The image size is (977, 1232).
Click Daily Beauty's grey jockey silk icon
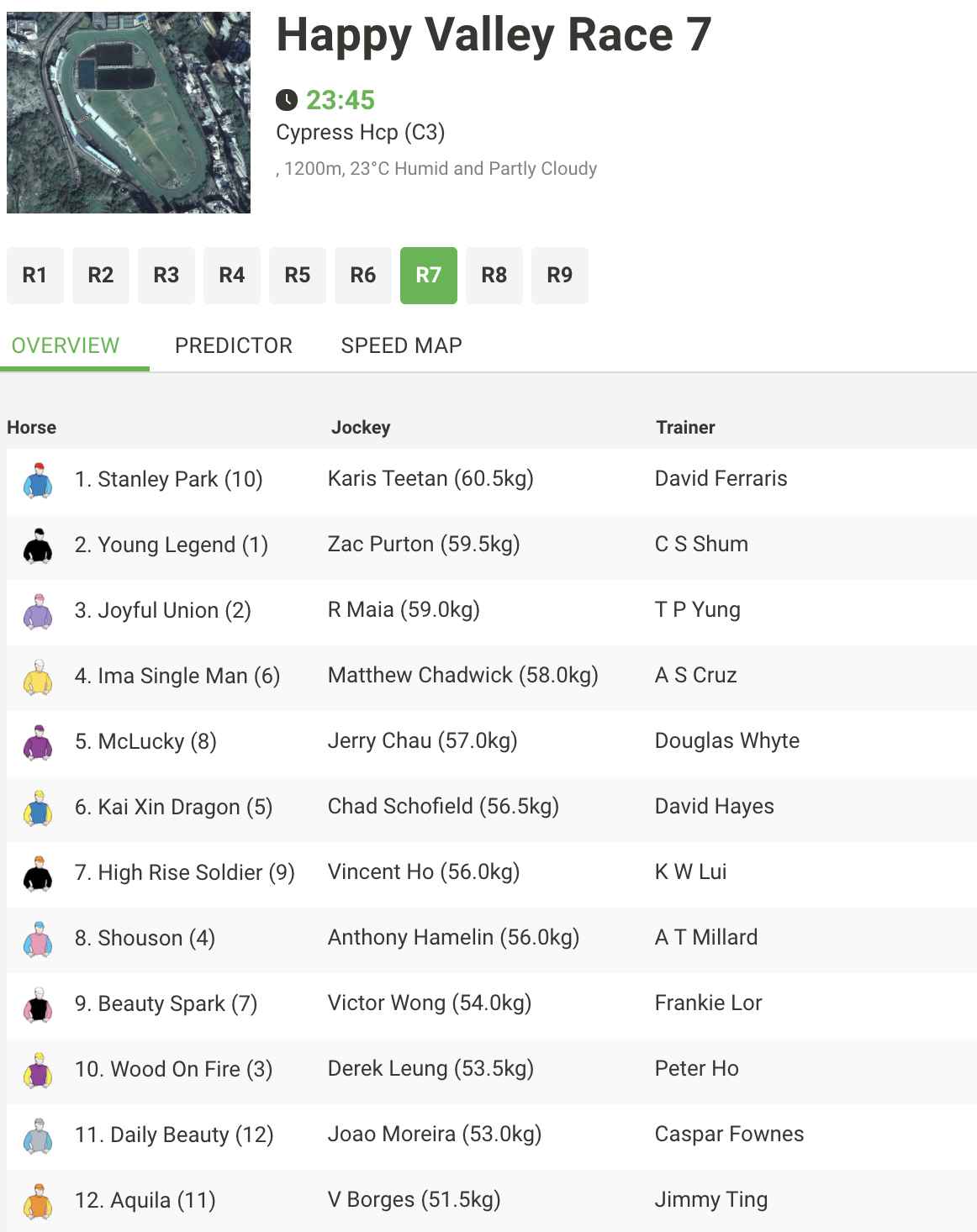38,1135
